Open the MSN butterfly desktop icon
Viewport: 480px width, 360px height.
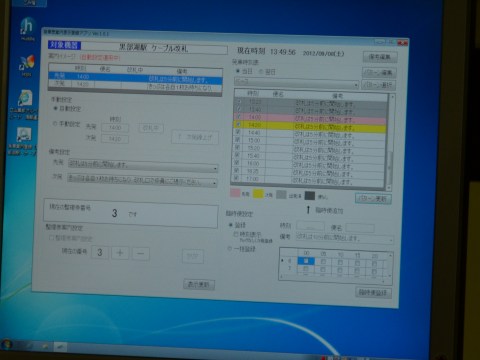[27, 65]
